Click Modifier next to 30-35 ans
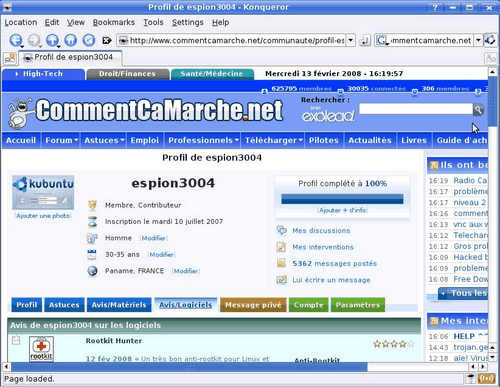Image resolution: width=500 pixels, height=387 pixels. pos(161,254)
